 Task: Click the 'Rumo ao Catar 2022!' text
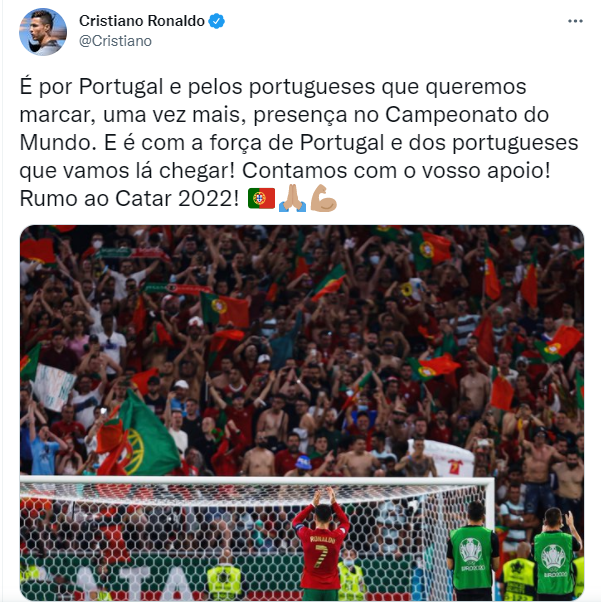(x=129, y=198)
